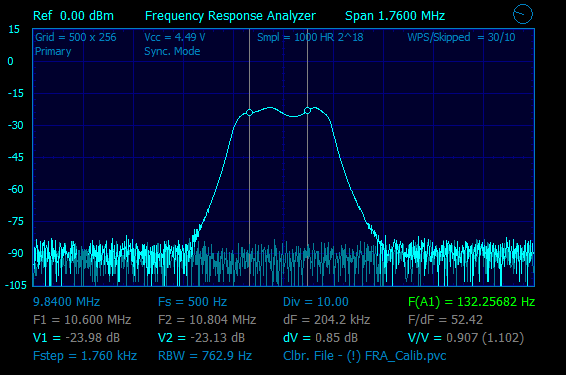Click the Ref 0.00 dBm label
Viewport: 566px width, 375px height.
(73, 16)
